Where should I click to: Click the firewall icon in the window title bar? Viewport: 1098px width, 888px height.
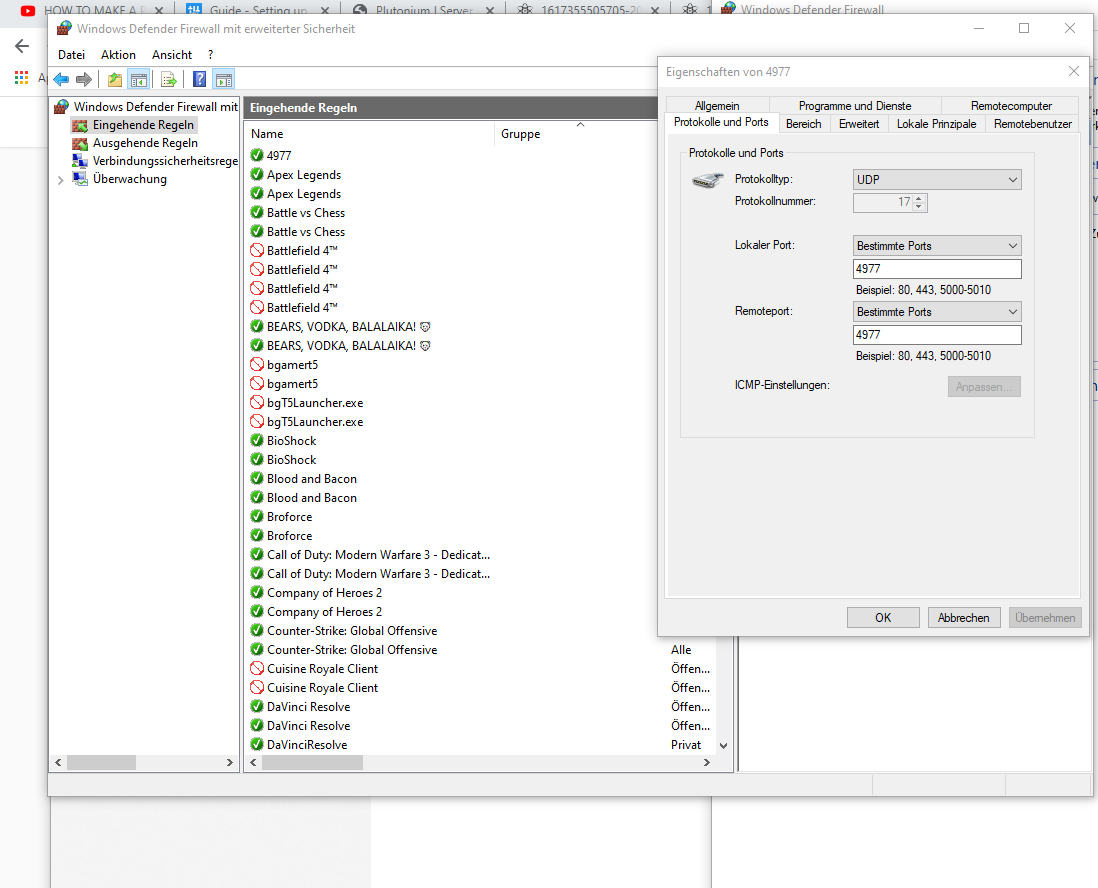(64, 29)
